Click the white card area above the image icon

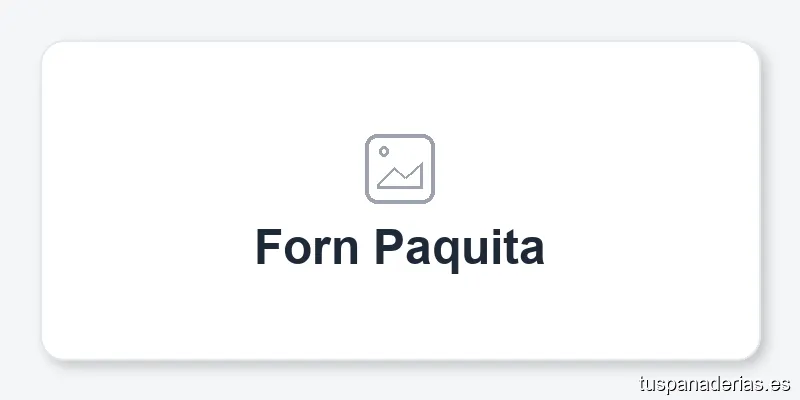click(x=400, y=88)
